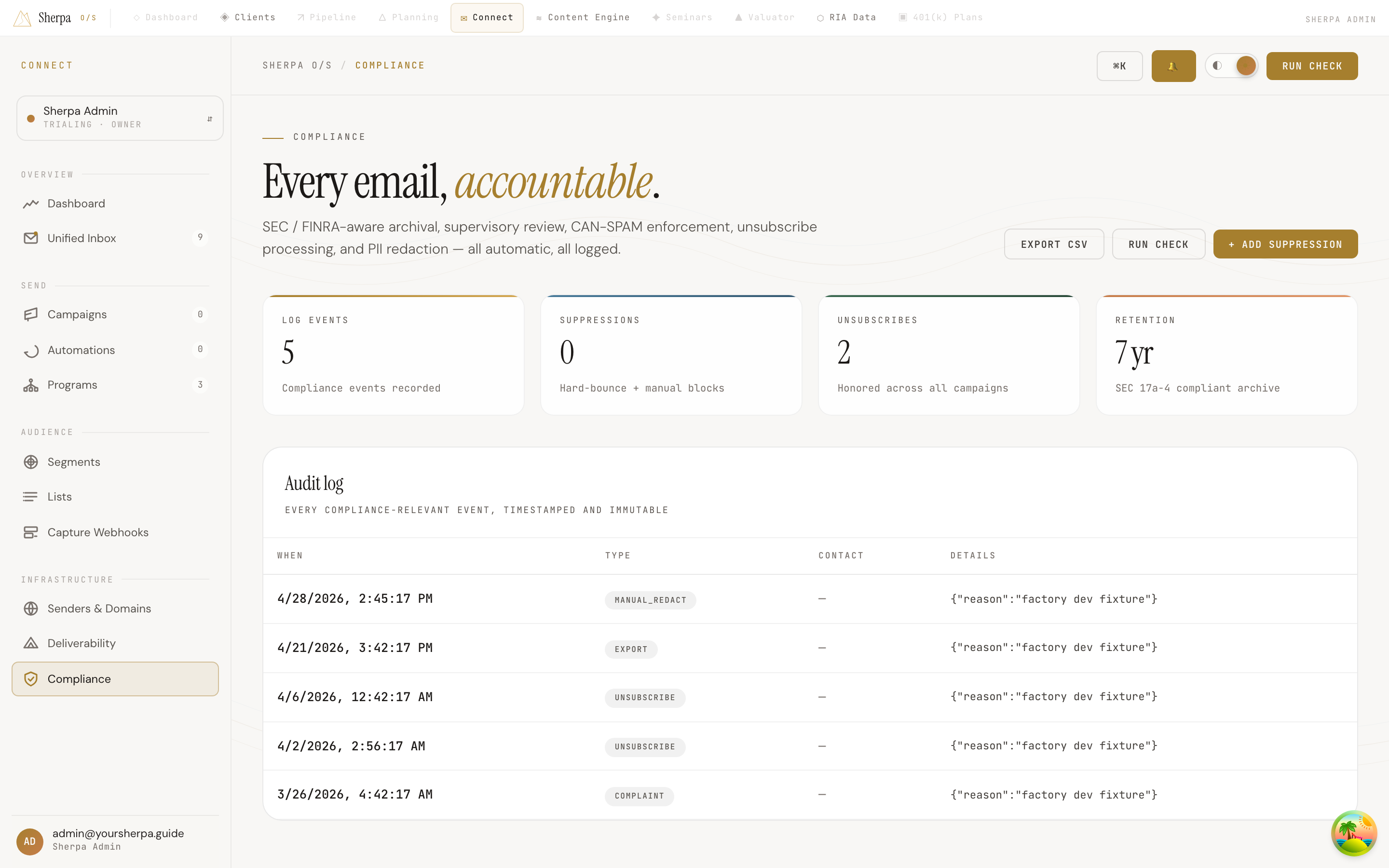This screenshot has height=868, width=1389.
Task: Click the Unified Inbox count badge 9
Action: click(x=200, y=237)
